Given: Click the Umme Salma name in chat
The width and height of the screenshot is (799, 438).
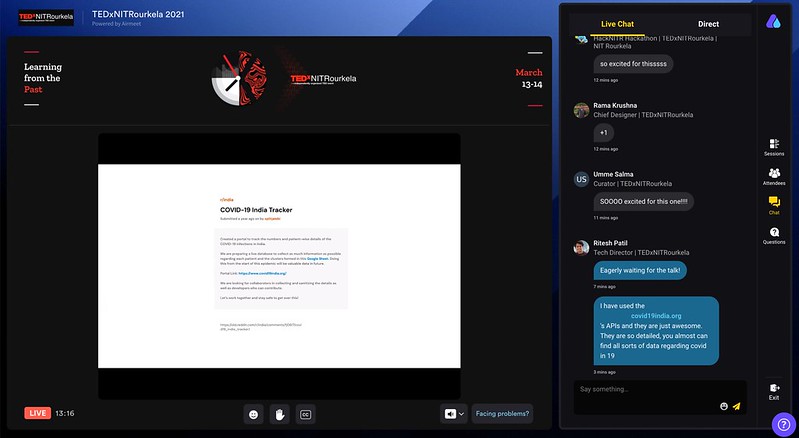Looking at the screenshot, I should [x=613, y=174].
